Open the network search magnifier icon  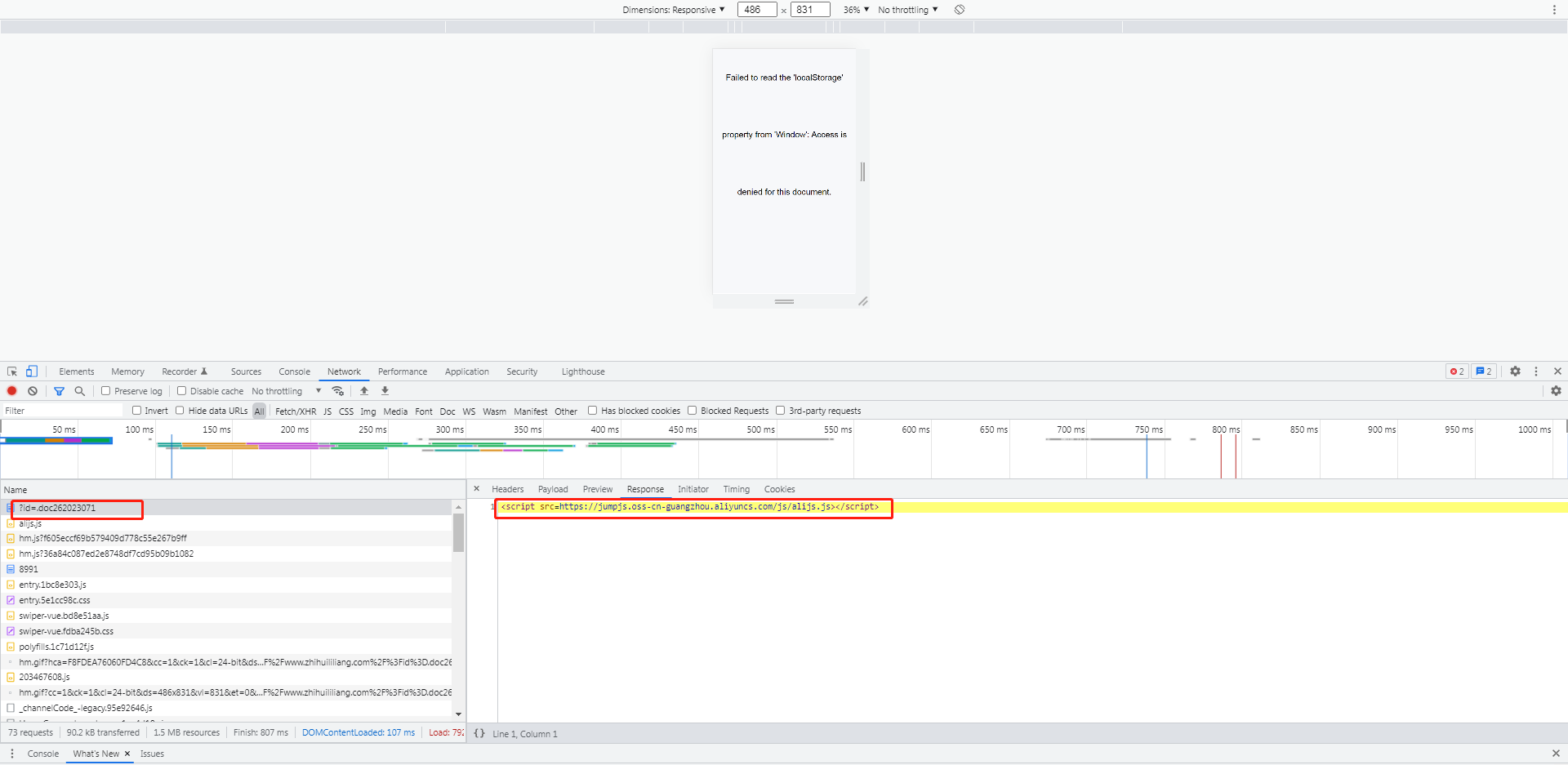pos(80,391)
